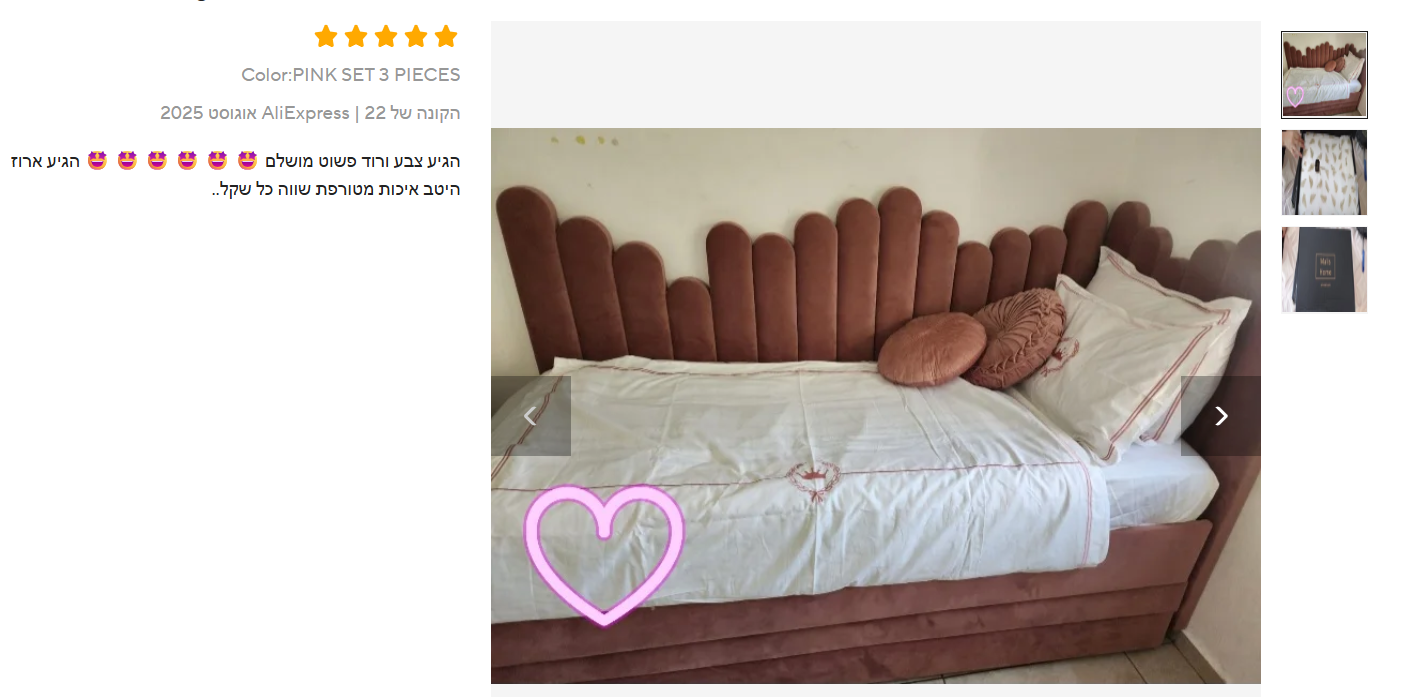Click the pleated round pink cushion
Screen dimensions: 1401x697
(1017, 338)
